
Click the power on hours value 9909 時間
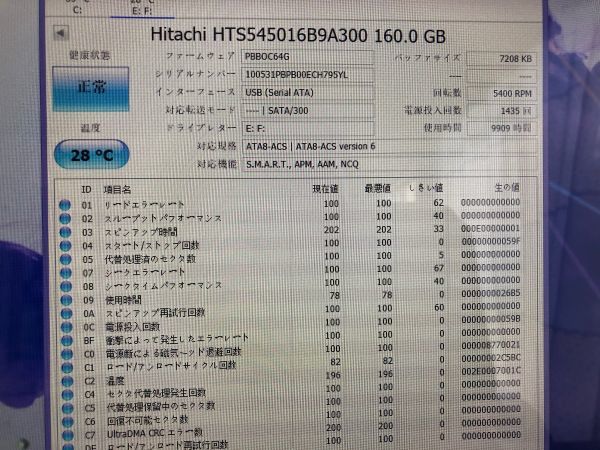point(501,128)
